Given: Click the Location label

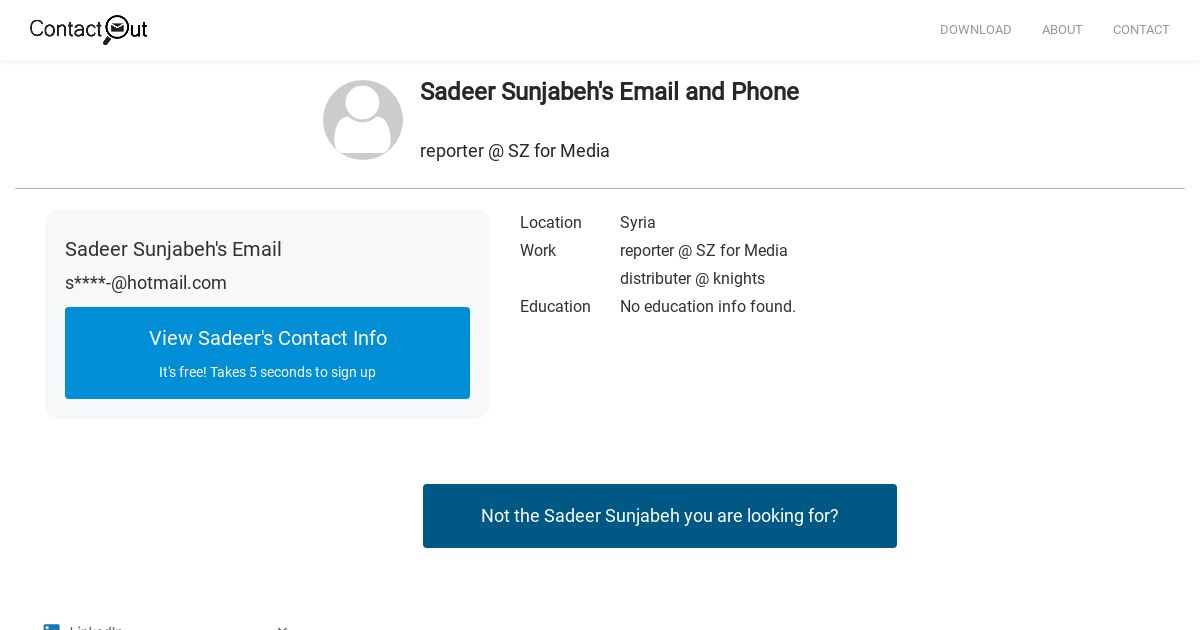Looking at the screenshot, I should pyautogui.click(x=551, y=223).
